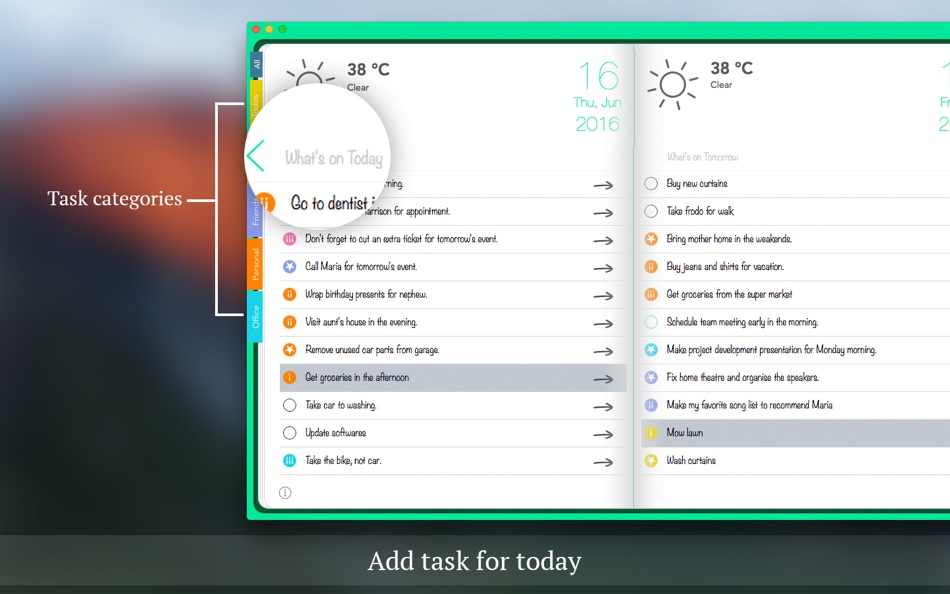Screen dimensions: 950x594
Task: Move 'Get groceries in the afternoon' to tomorrow
Action: (603, 379)
